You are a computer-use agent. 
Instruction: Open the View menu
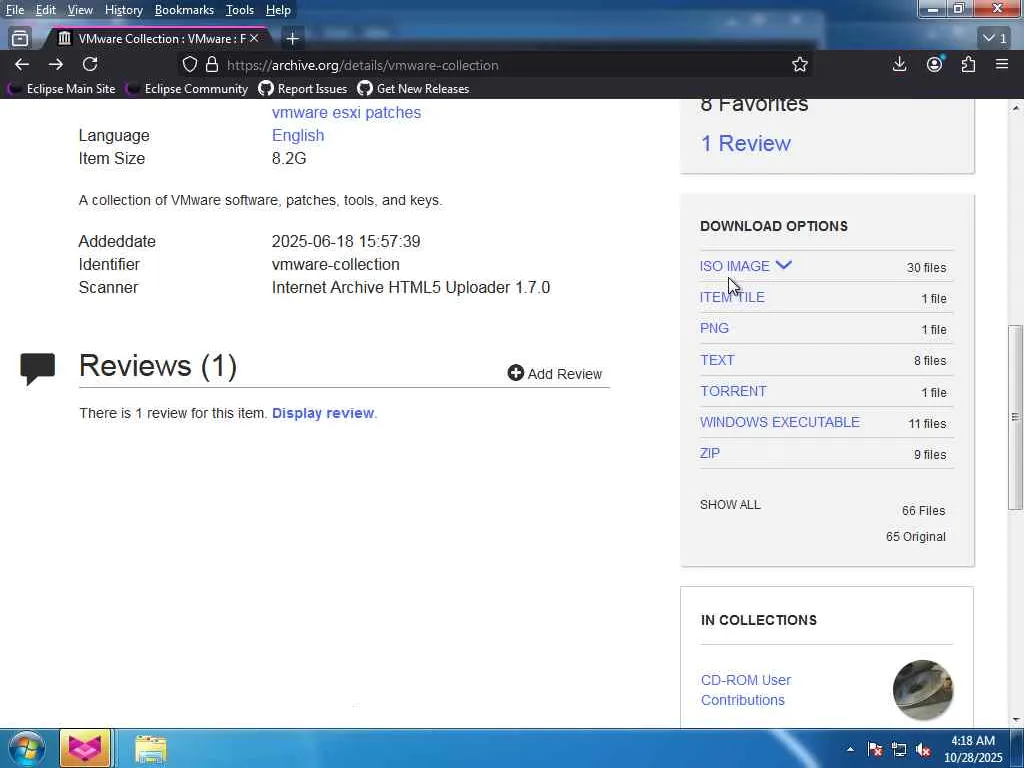80,10
